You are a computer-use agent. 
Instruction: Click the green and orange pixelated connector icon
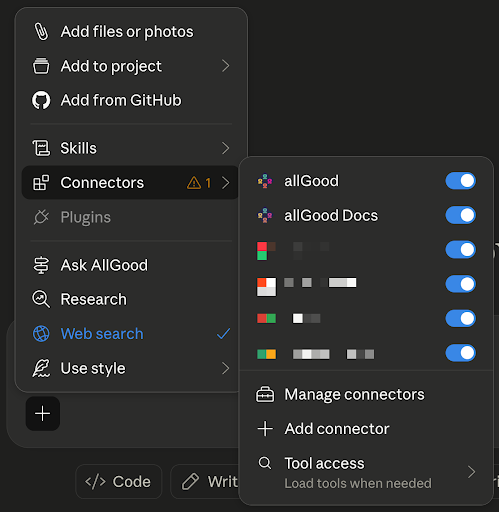[266, 354]
